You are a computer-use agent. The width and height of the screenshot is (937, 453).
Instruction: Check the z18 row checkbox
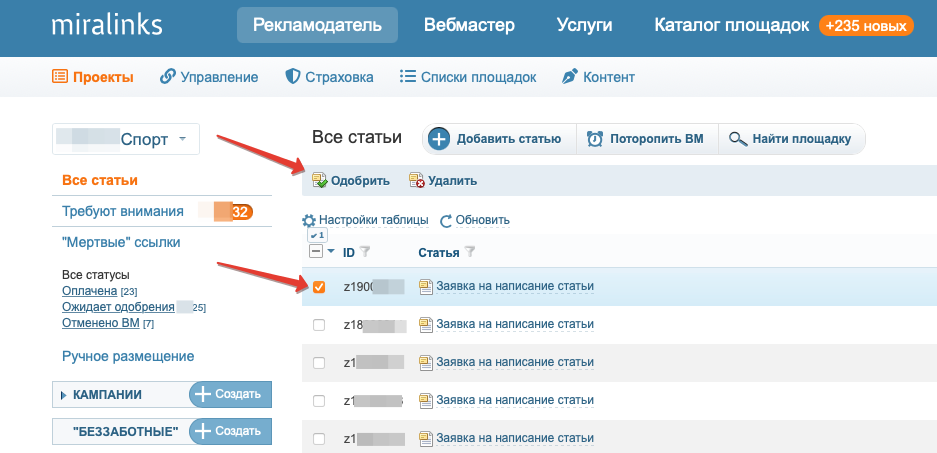[319, 325]
